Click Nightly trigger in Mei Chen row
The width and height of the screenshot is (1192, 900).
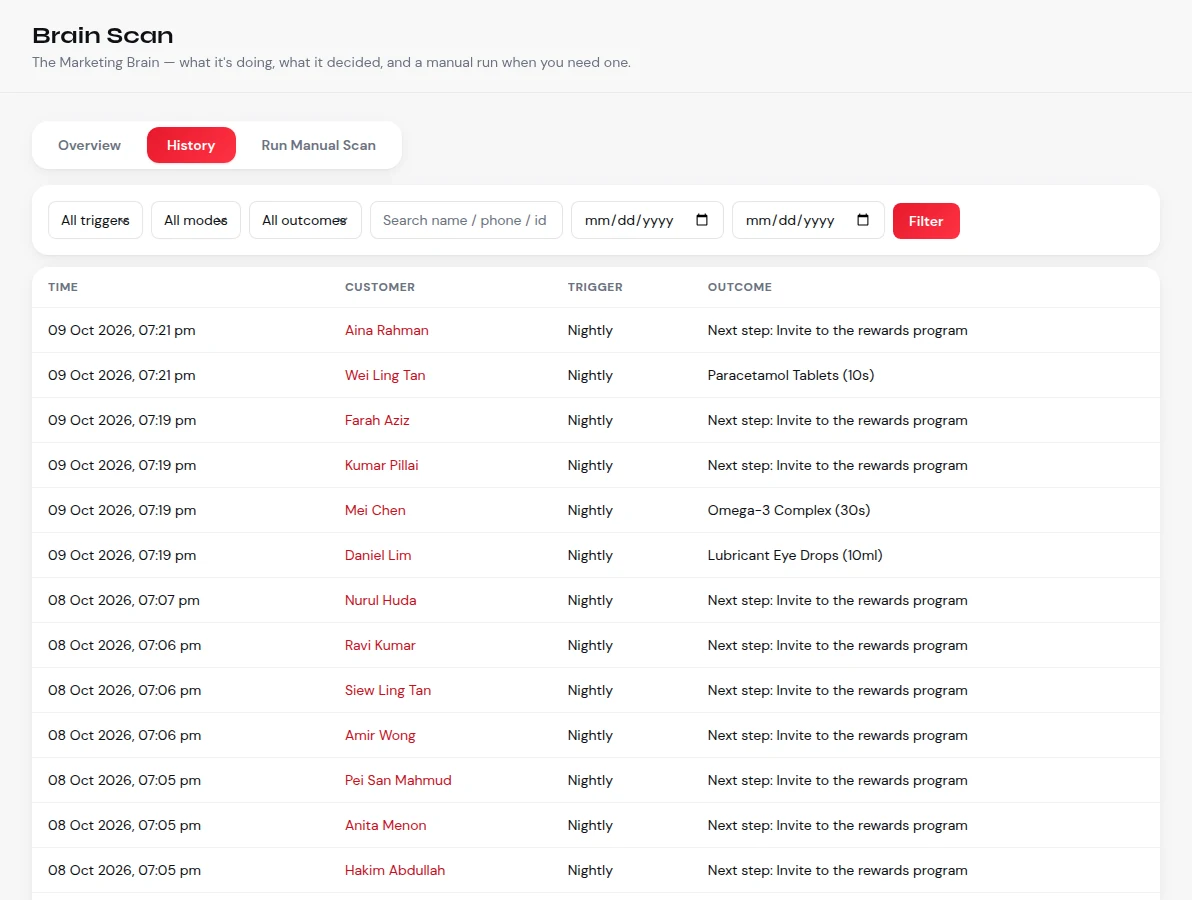(x=590, y=510)
